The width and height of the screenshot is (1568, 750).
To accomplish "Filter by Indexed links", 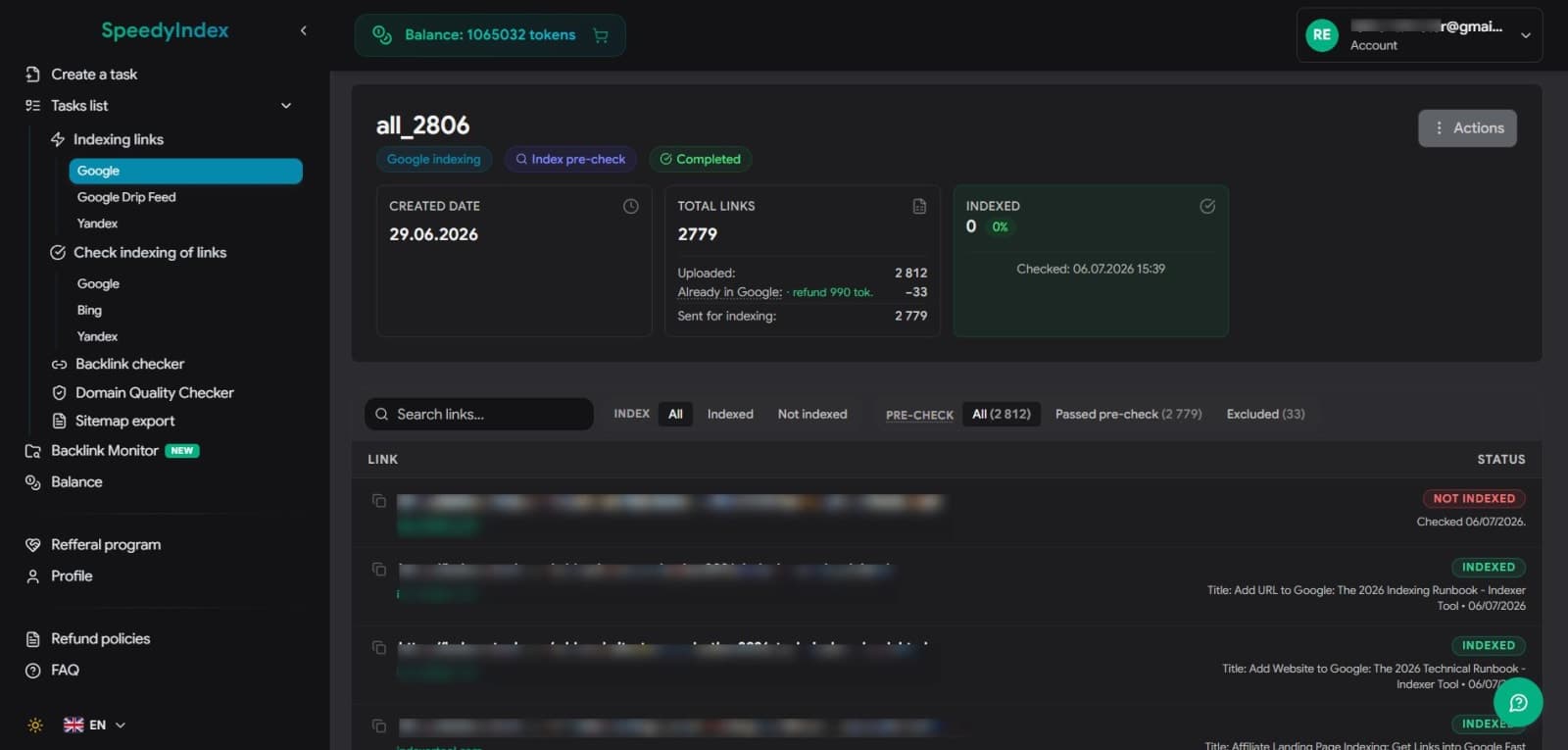I will (730, 414).
